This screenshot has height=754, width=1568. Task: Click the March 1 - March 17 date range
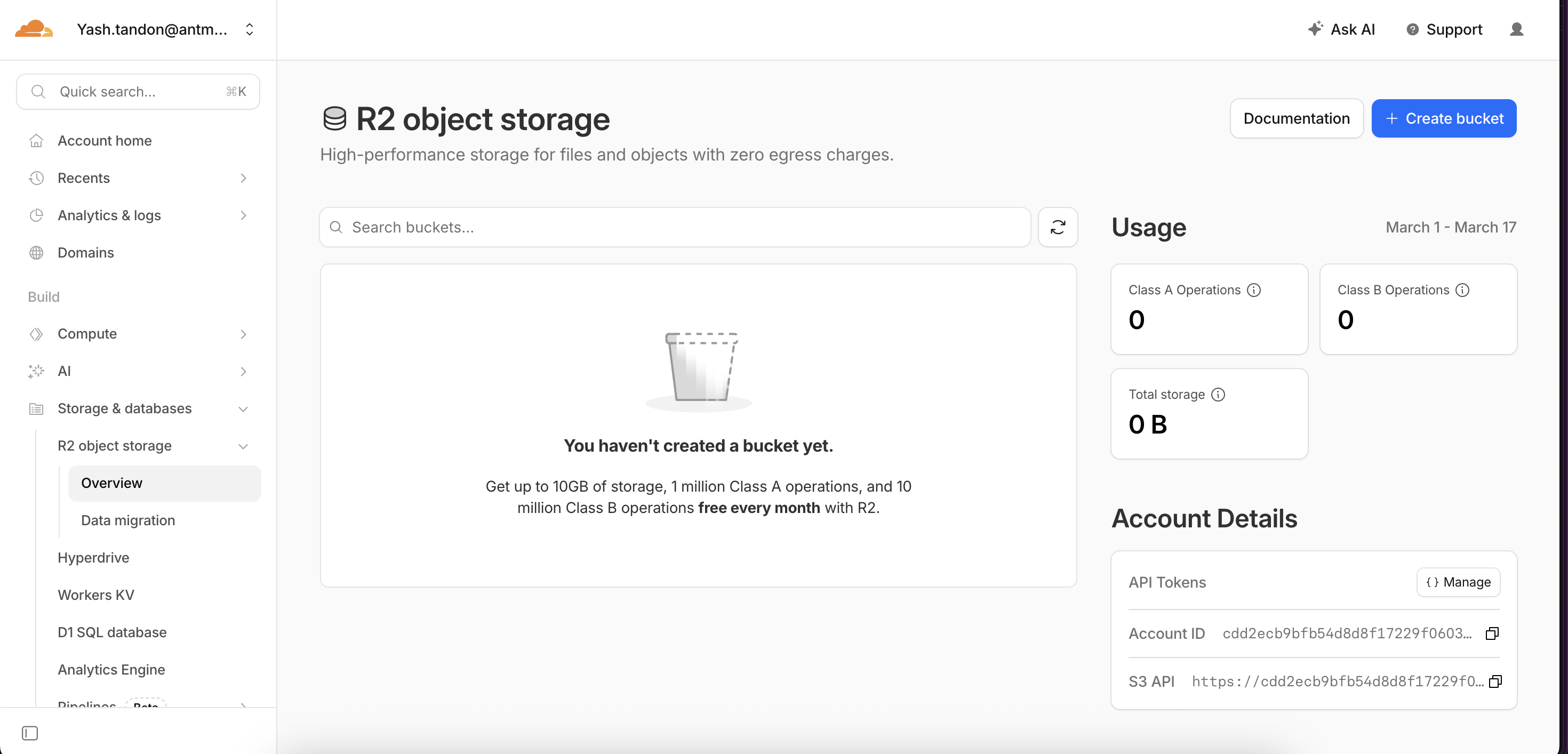coord(1451,227)
